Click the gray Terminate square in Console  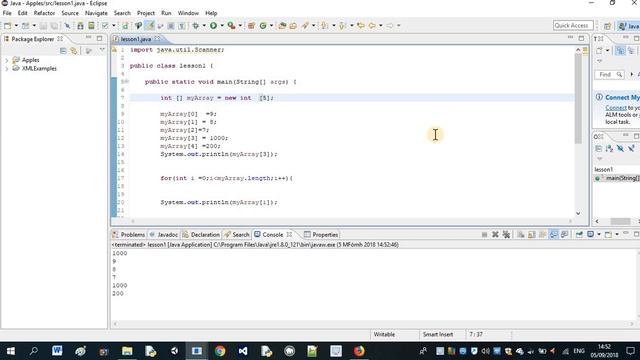click(484, 235)
